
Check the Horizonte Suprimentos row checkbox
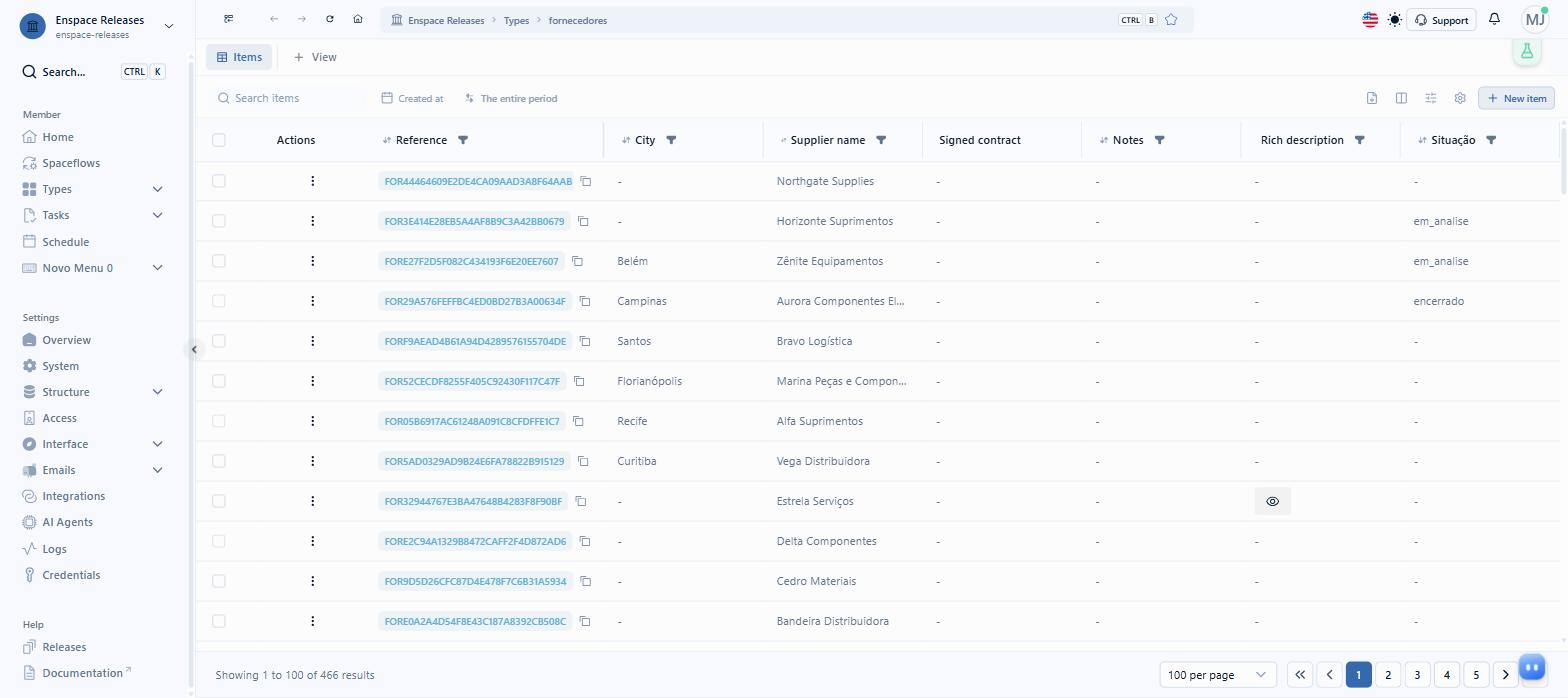(219, 221)
